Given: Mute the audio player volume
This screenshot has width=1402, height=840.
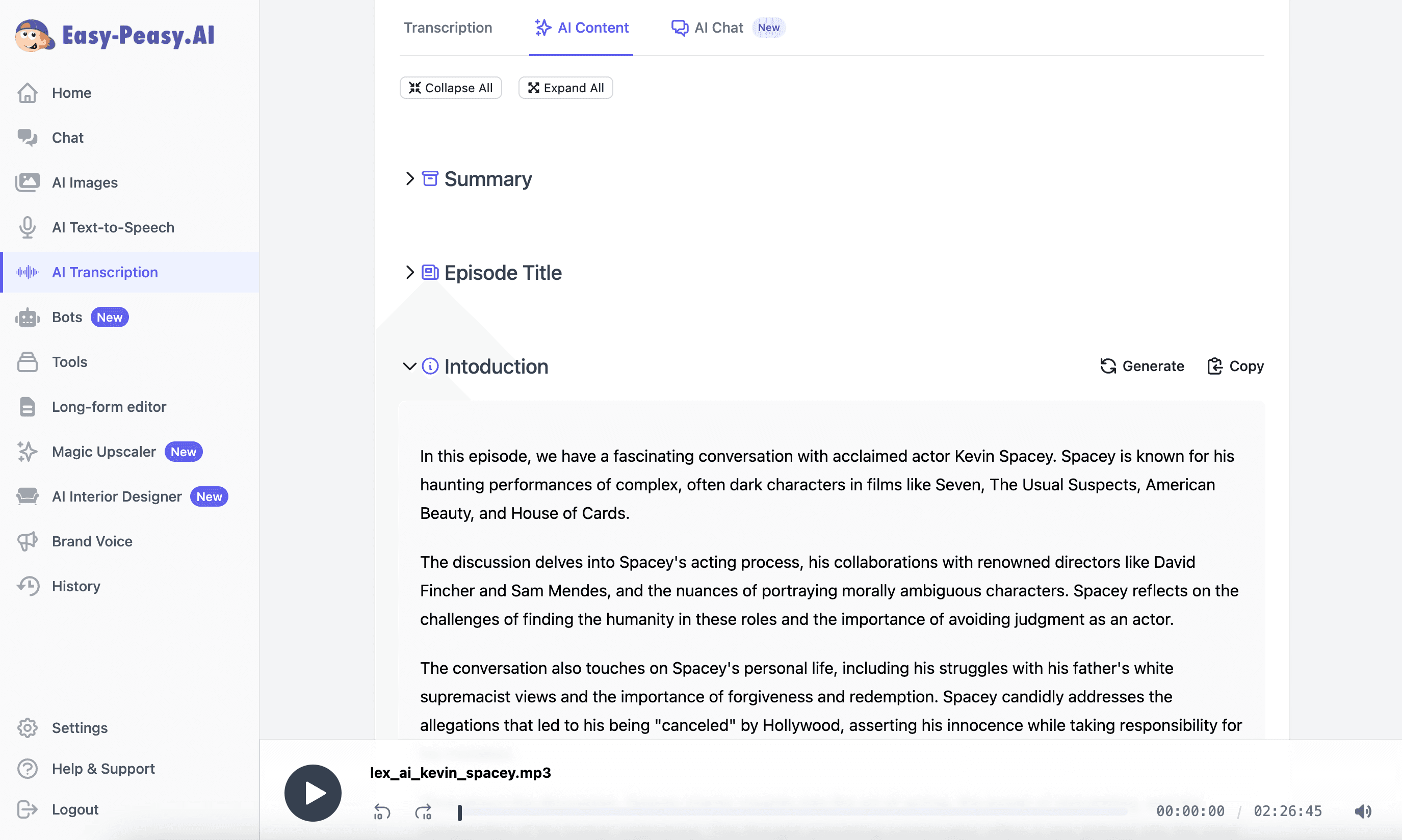Looking at the screenshot, I should point(1362,811).
